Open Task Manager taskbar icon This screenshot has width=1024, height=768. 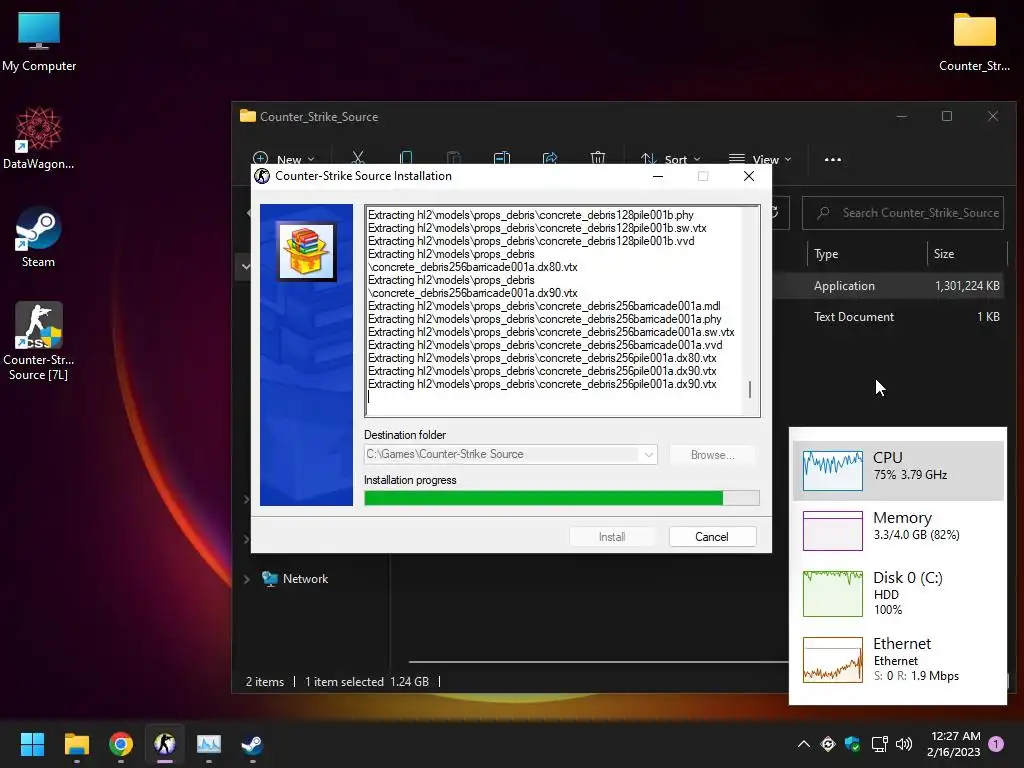click(209, 744)
